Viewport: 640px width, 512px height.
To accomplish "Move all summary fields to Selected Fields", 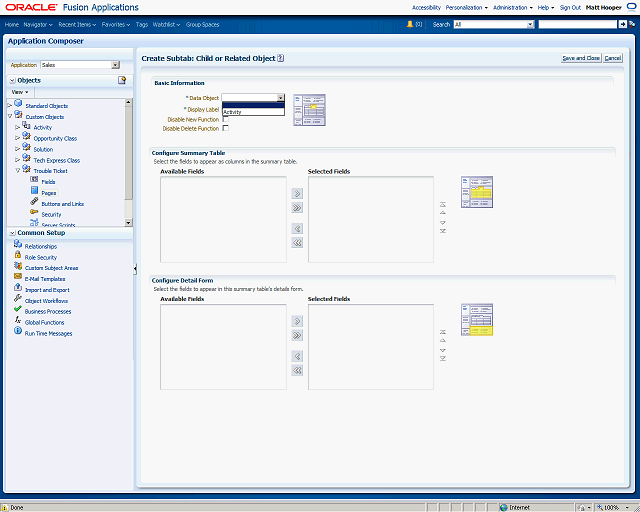I will point(297,208).
